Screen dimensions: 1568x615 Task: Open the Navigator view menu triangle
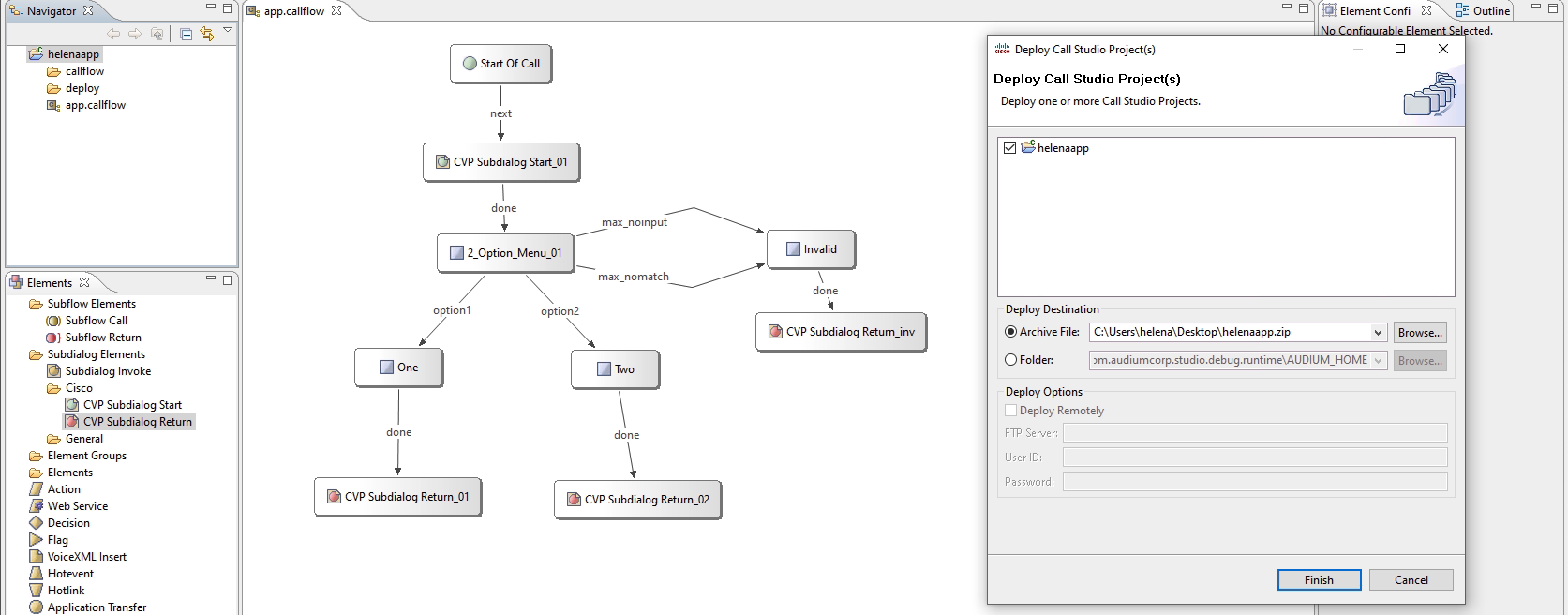click(228, 30)
